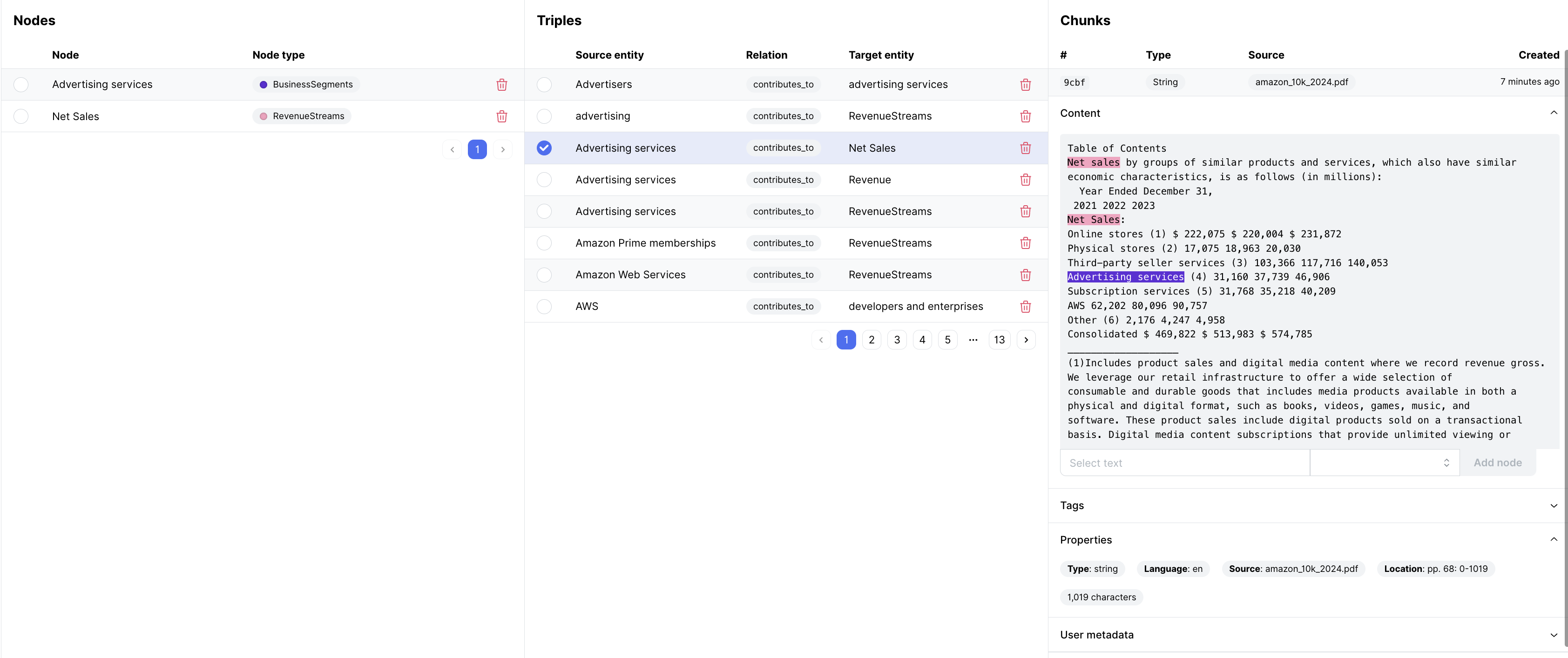Delete the Advertising services to Net Sales triple
This screenshot has width=1568, height=658.
coord(1025,148)
